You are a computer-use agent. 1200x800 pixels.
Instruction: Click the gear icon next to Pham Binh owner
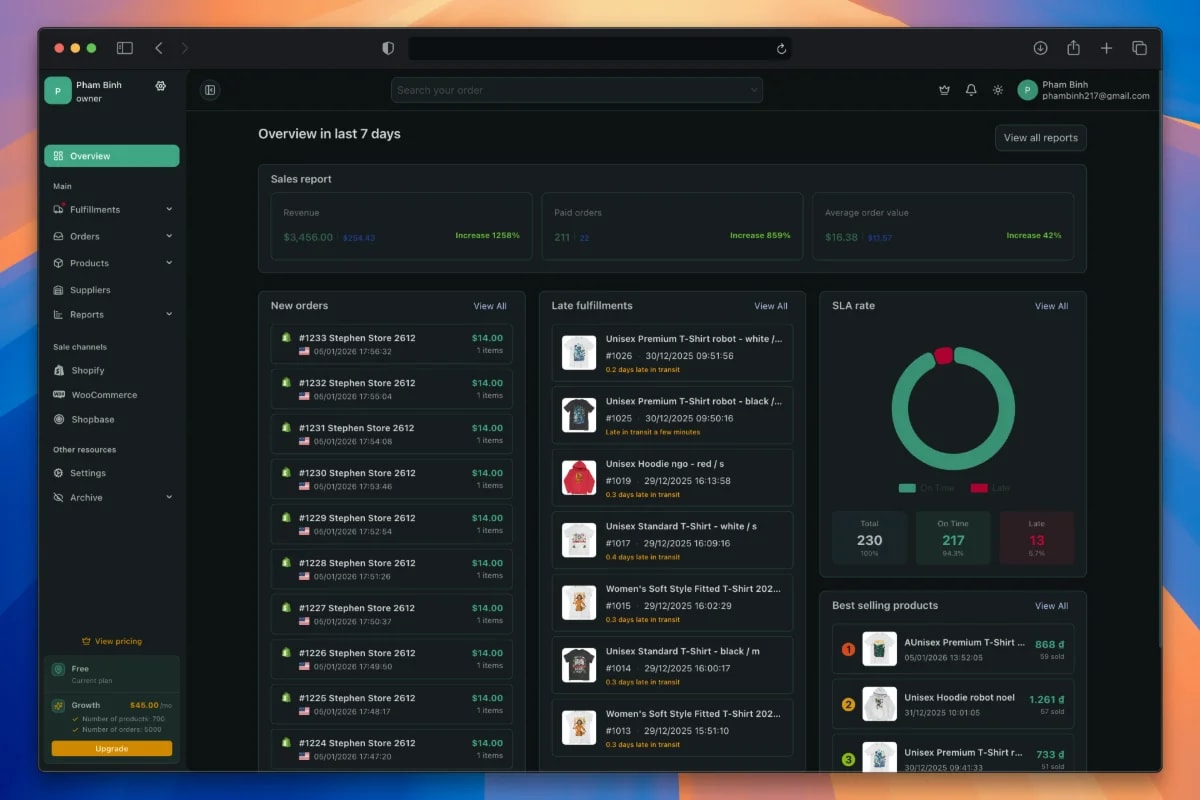point(160,86)
